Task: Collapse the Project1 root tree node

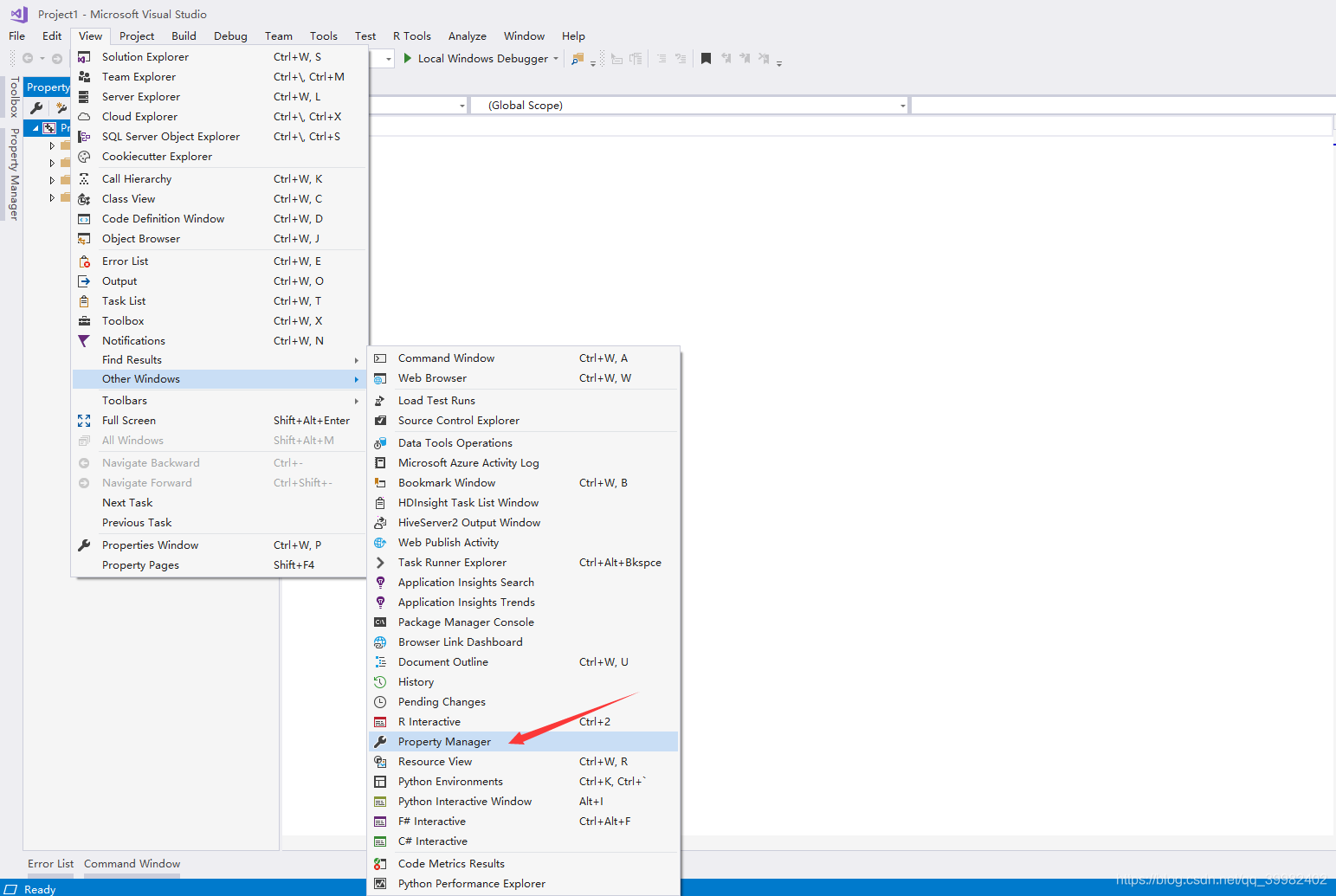Action: click(35, 128)
